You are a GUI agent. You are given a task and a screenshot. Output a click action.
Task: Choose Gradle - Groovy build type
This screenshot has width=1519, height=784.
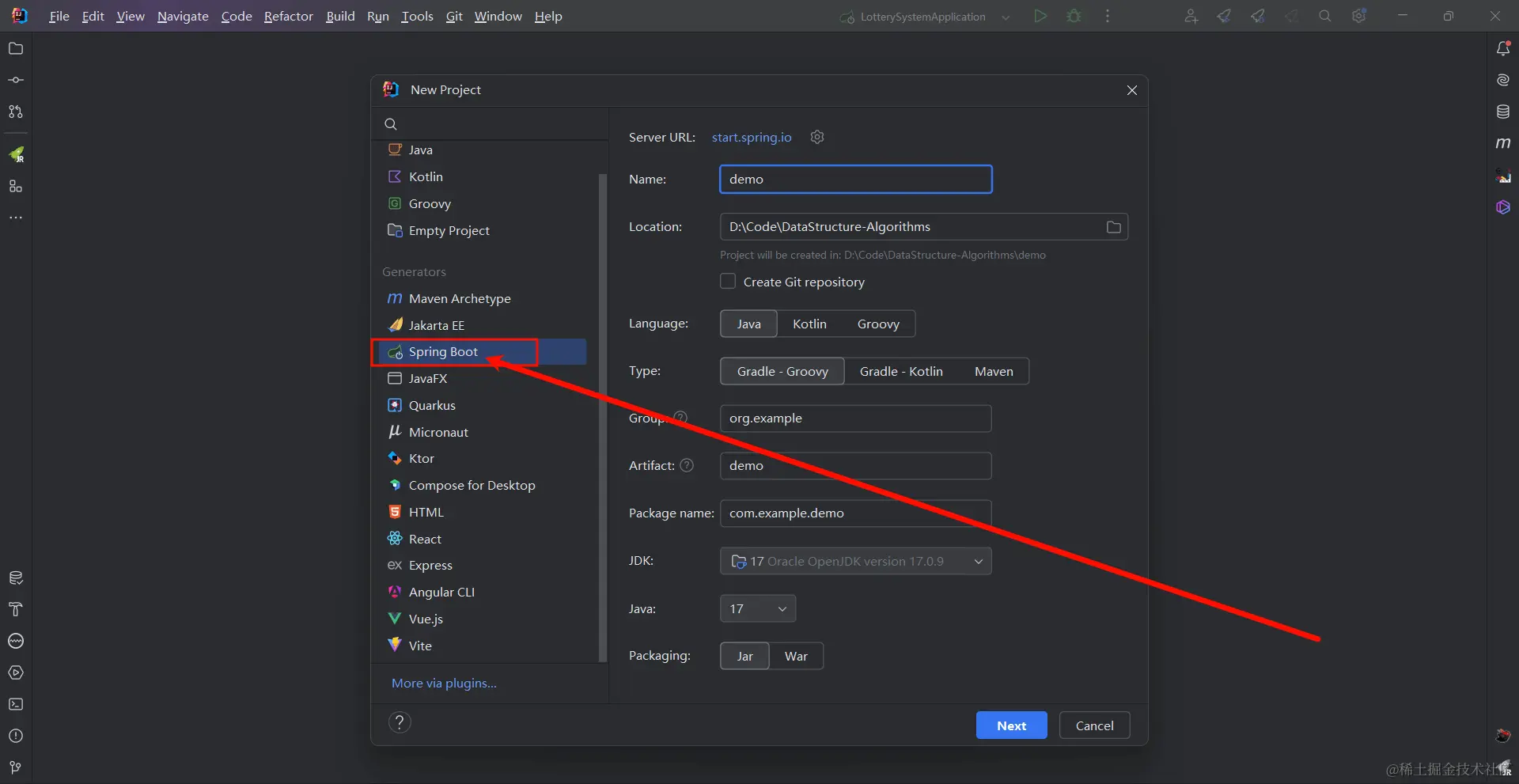[782, 371]
